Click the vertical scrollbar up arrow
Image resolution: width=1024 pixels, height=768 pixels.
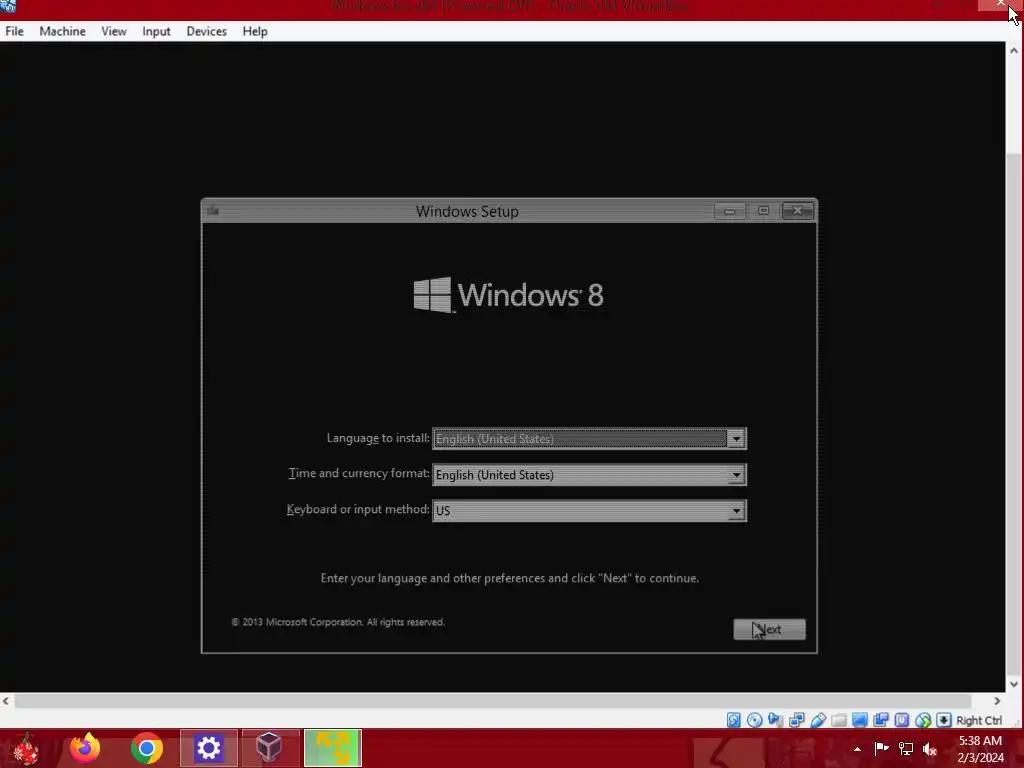pos(1014,50)
